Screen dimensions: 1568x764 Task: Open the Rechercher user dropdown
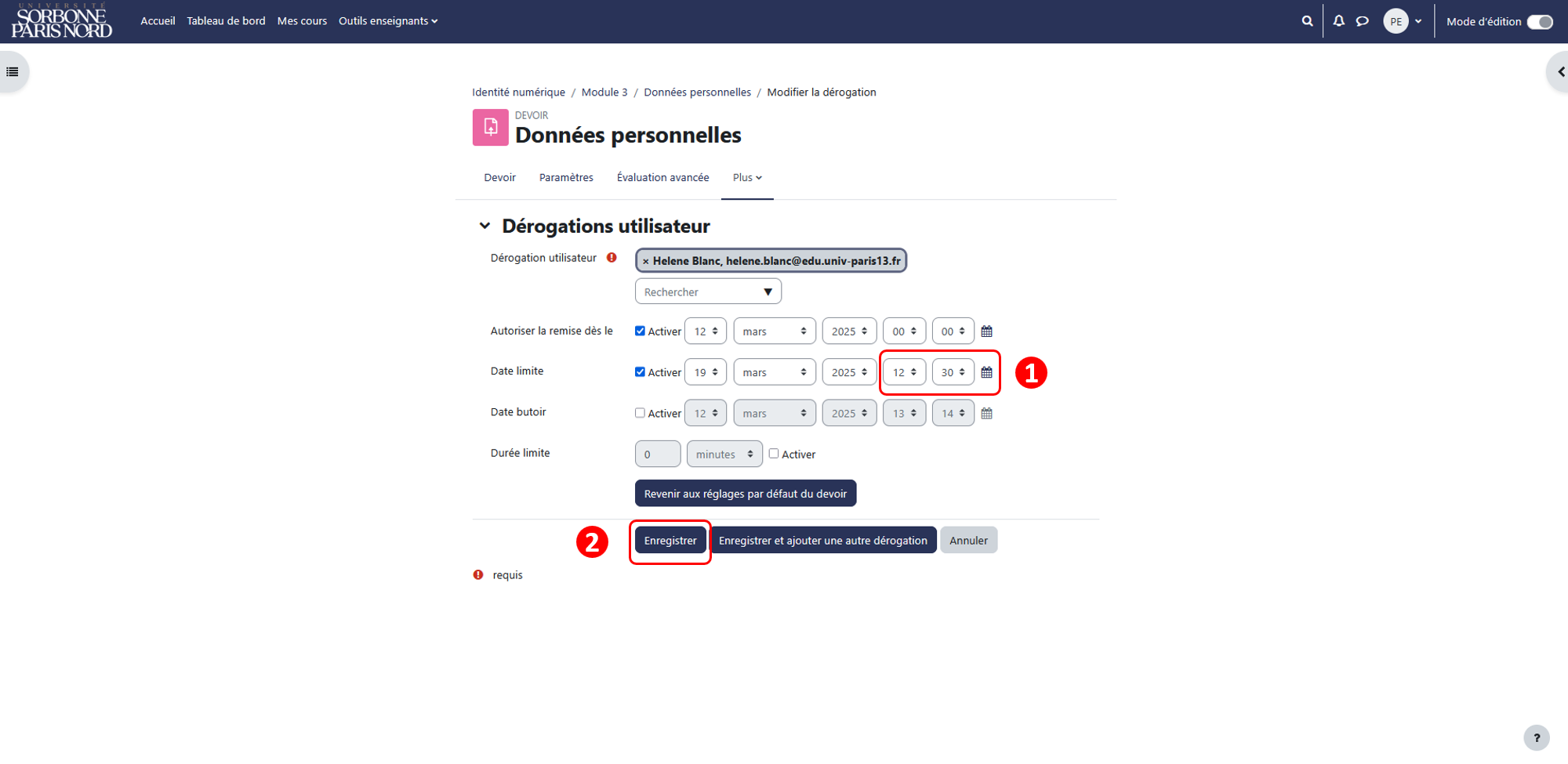pos(708,291)
